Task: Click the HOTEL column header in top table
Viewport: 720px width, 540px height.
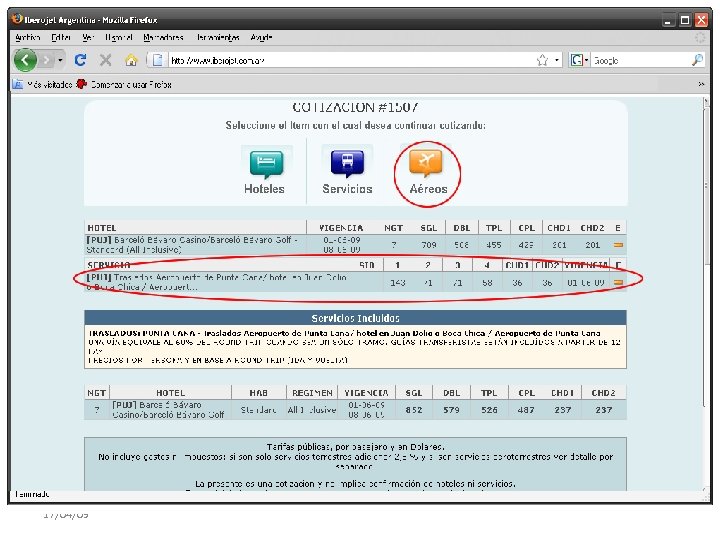Action: pos(102,228)
